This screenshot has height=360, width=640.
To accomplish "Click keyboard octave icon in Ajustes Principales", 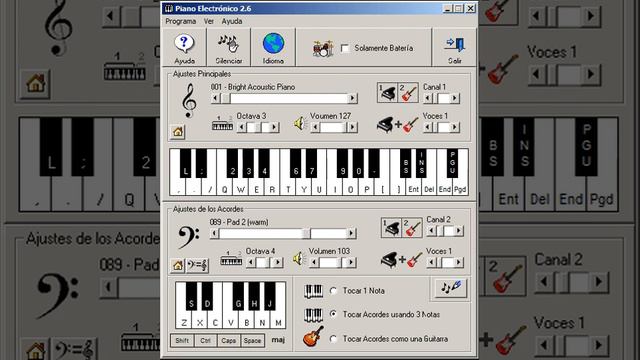I will point(222,123).
